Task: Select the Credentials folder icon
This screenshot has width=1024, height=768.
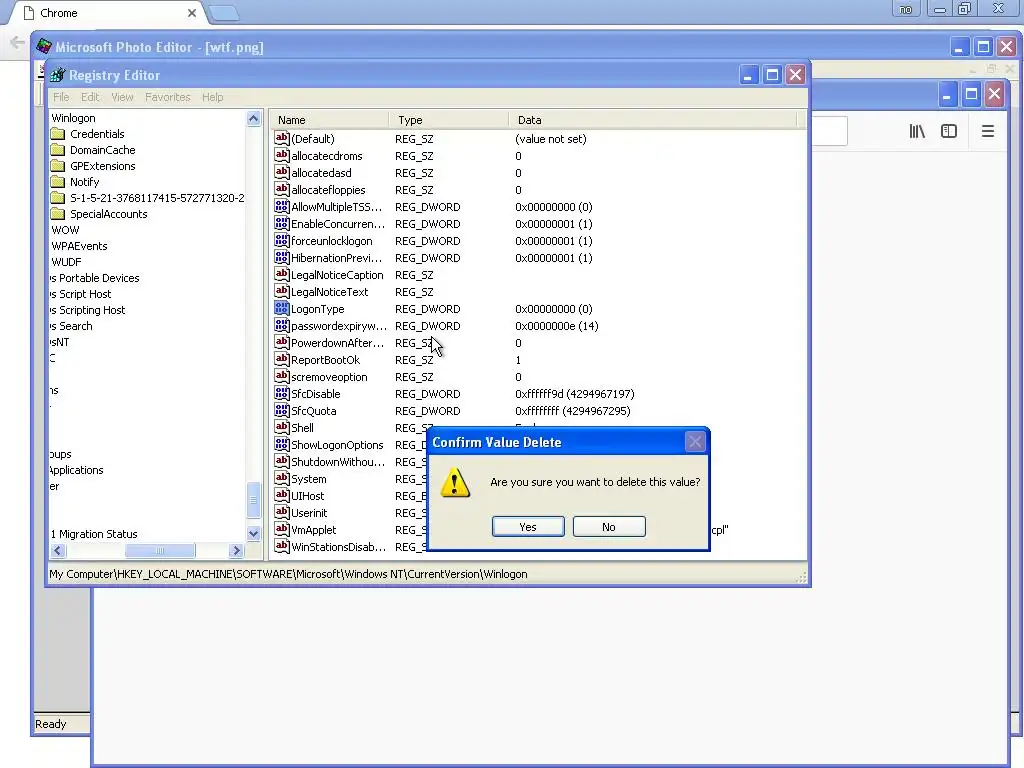Action: tap(58, 134)
